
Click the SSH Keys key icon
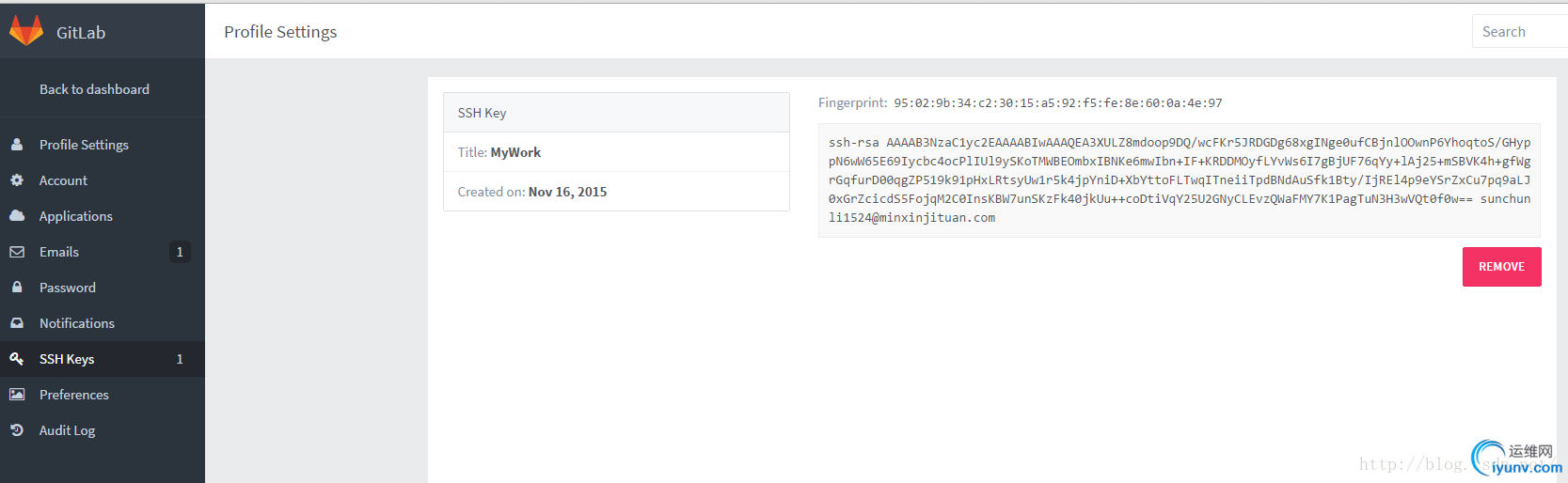tap(17, 359)
